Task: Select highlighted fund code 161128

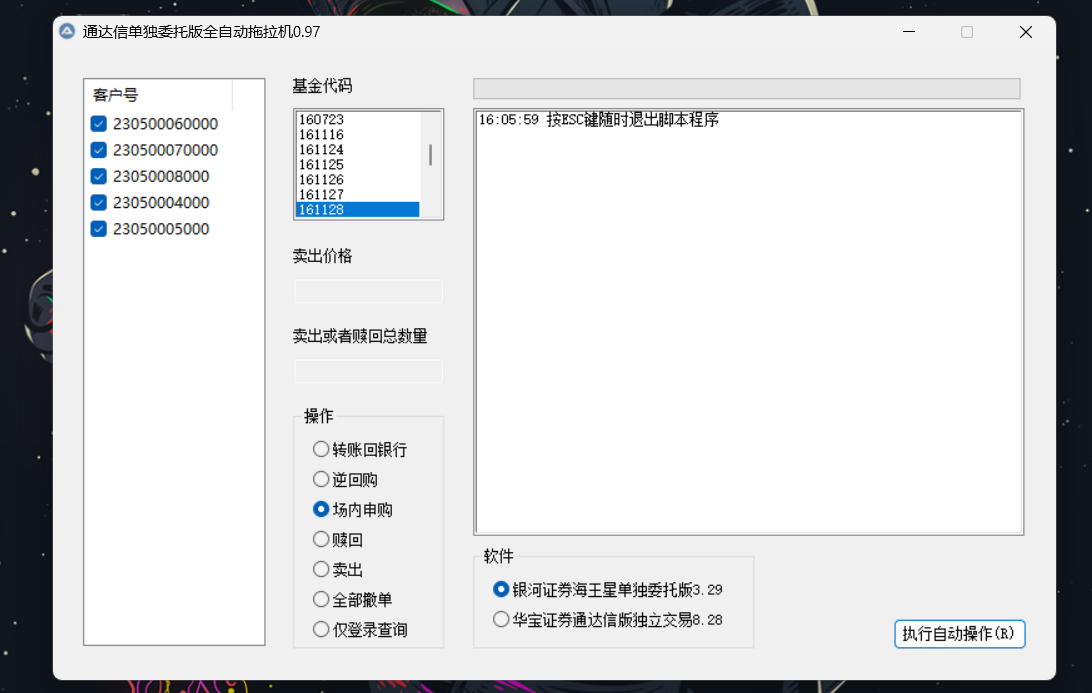Action: (x=358, y=210)
